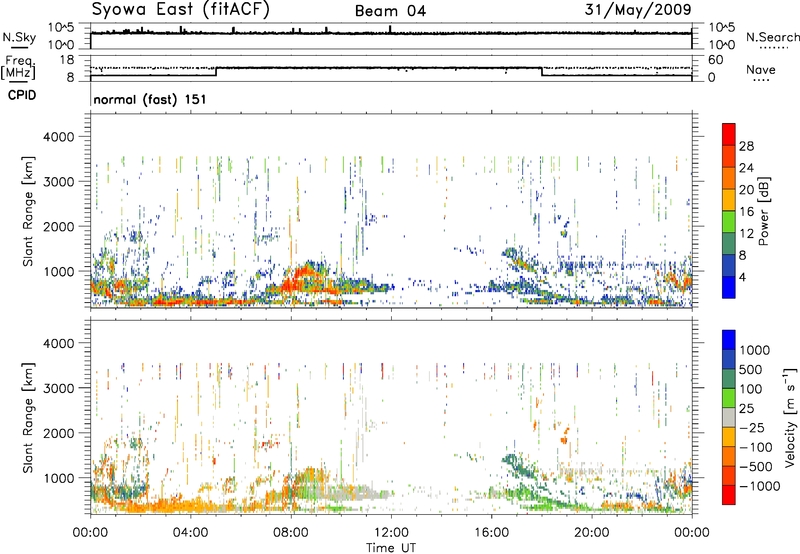Pick the red top segment of power colorbar
The width and height of the screenshot is (800, 554).
729,134
